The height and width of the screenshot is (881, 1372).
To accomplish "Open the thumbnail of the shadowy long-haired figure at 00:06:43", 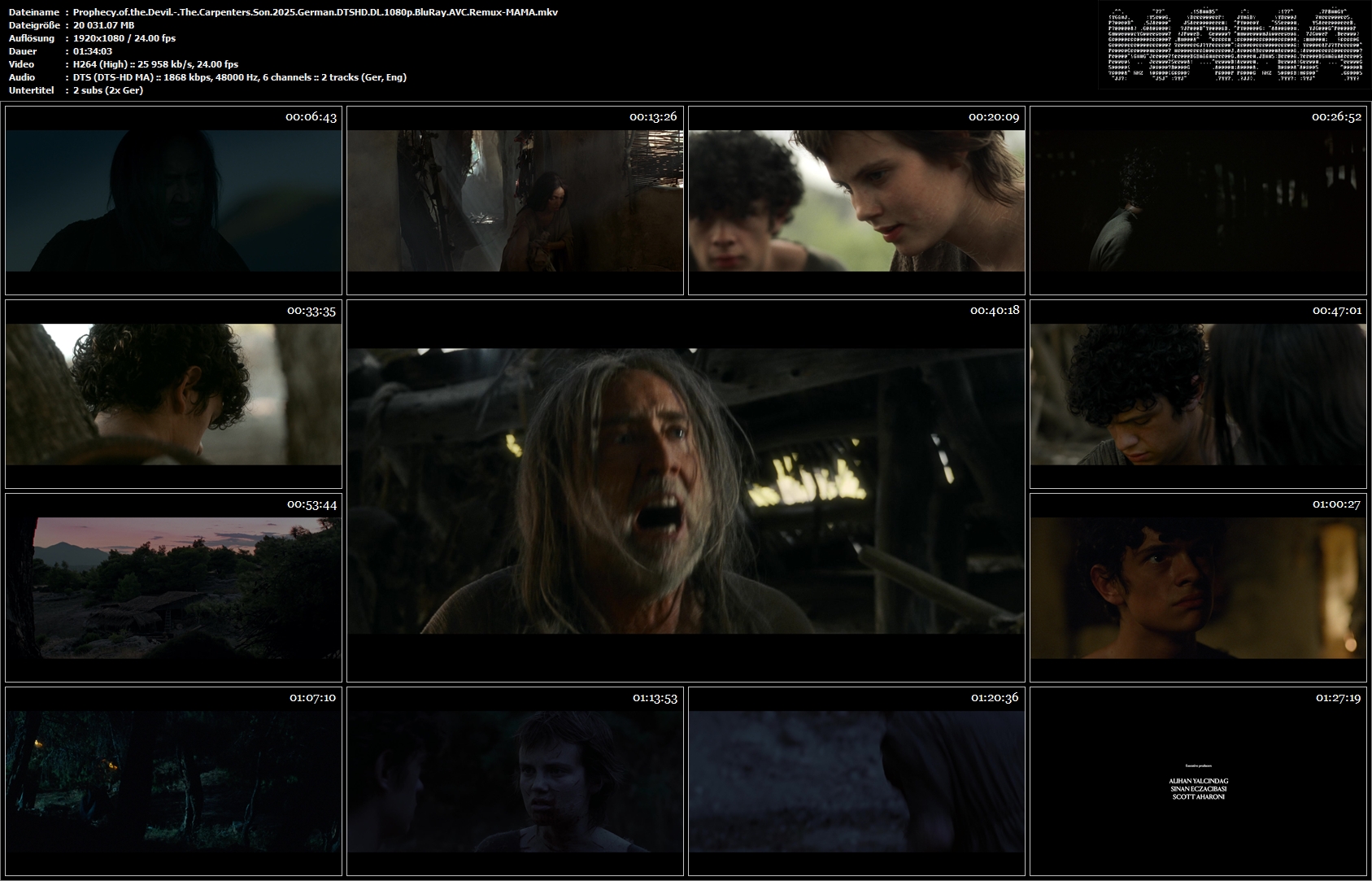I will (x=173, y=200).
